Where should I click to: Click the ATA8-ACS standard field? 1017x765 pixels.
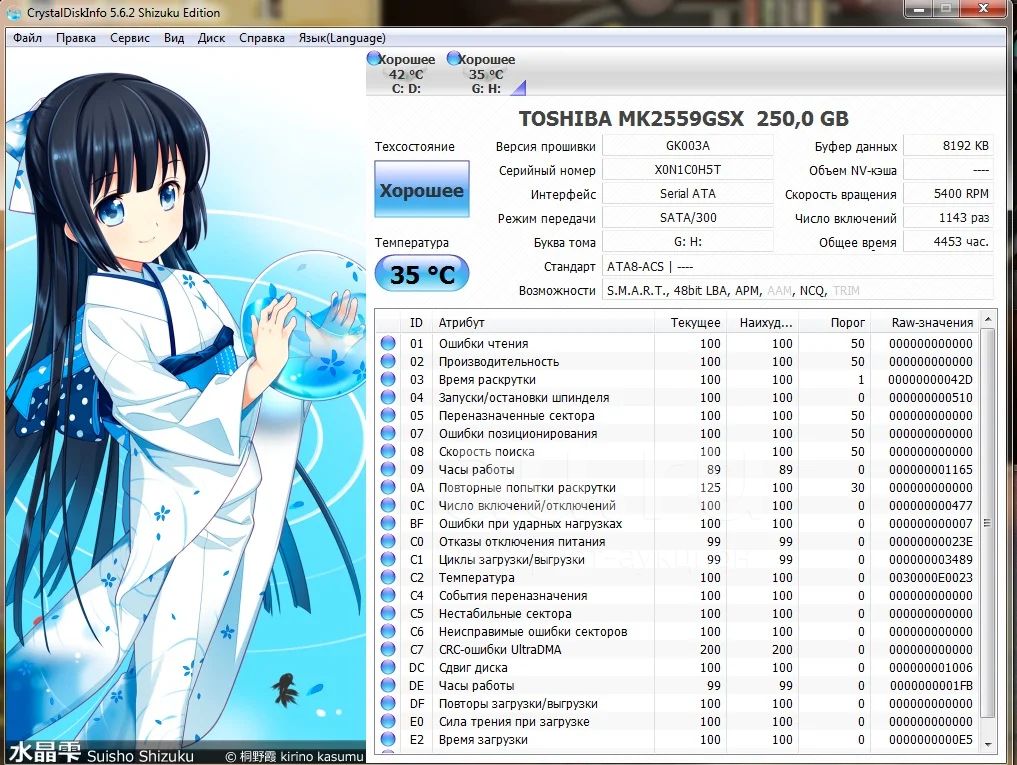click(798, 266)
